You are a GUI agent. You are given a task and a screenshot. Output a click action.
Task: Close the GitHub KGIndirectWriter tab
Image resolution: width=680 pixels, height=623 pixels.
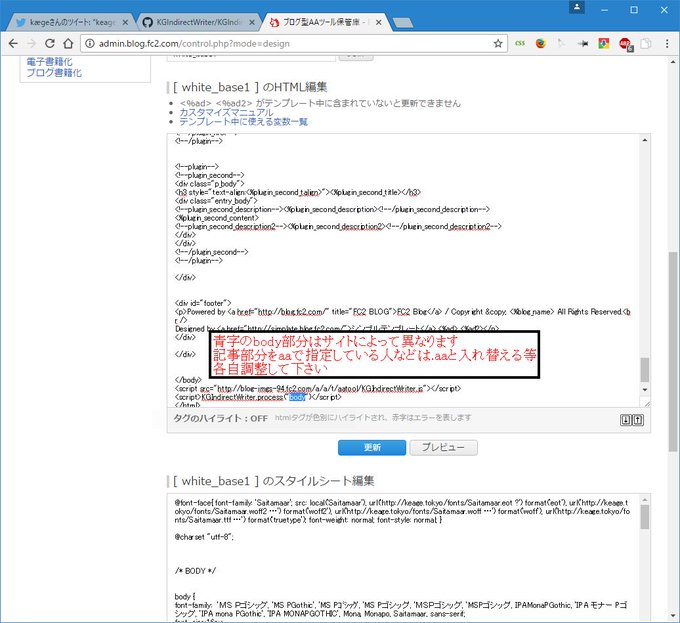tap(252, 22)
